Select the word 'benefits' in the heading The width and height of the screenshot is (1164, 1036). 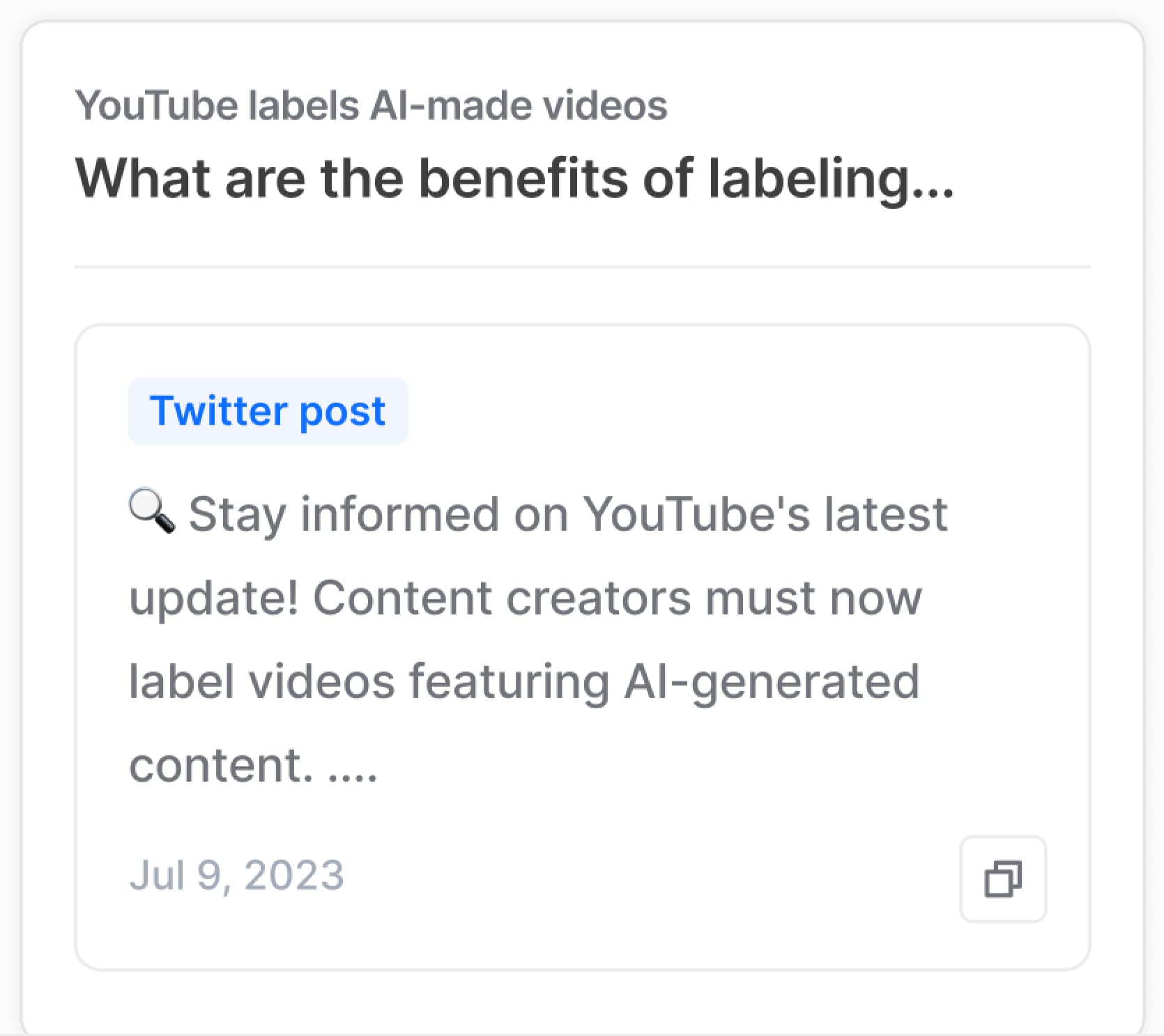coord(523,178)
